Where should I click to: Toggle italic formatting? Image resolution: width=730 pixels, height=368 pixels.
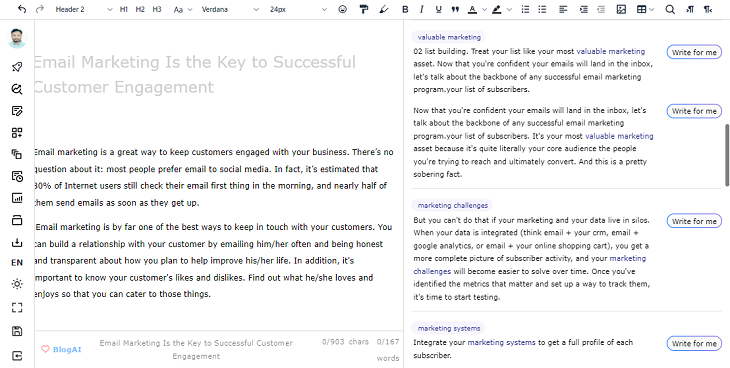[422, 9]
